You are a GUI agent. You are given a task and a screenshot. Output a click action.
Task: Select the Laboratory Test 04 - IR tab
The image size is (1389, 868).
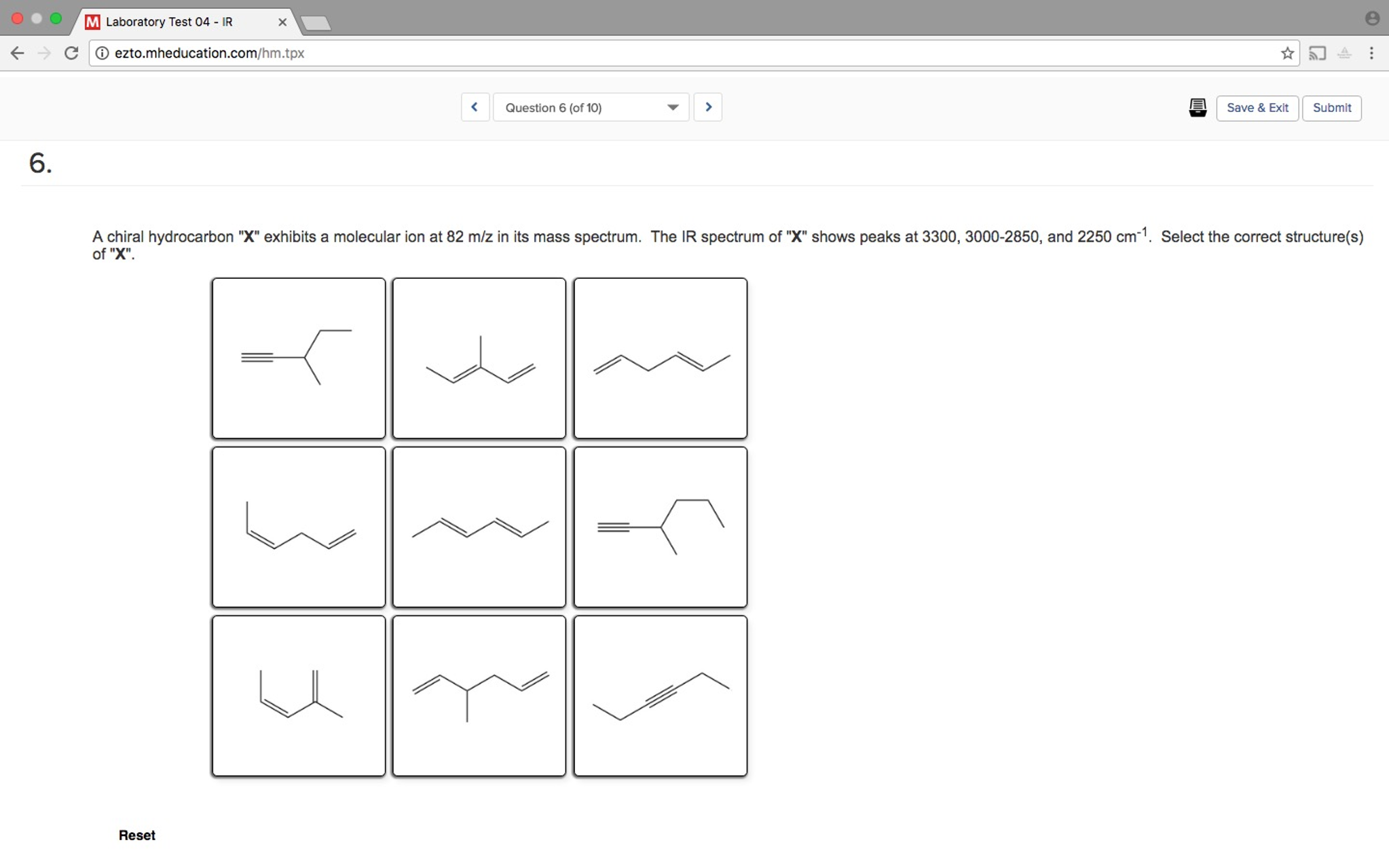(170, 22)
